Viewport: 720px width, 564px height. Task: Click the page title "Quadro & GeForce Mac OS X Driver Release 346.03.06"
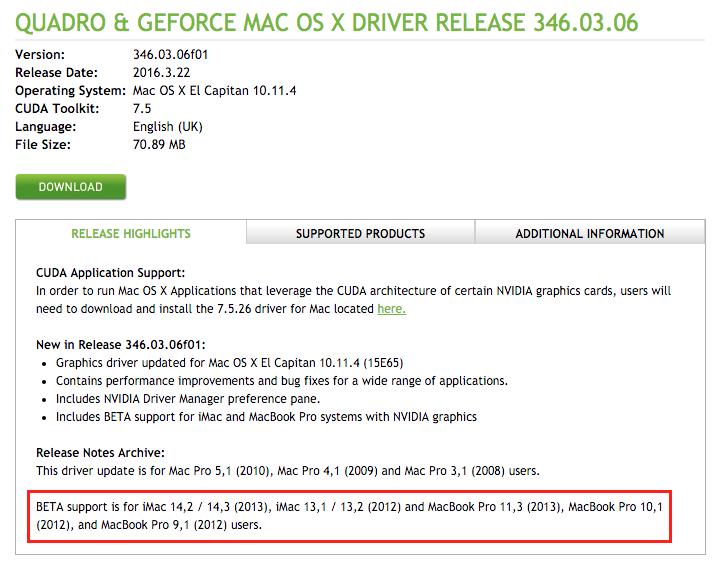click(x=326, y=23)
